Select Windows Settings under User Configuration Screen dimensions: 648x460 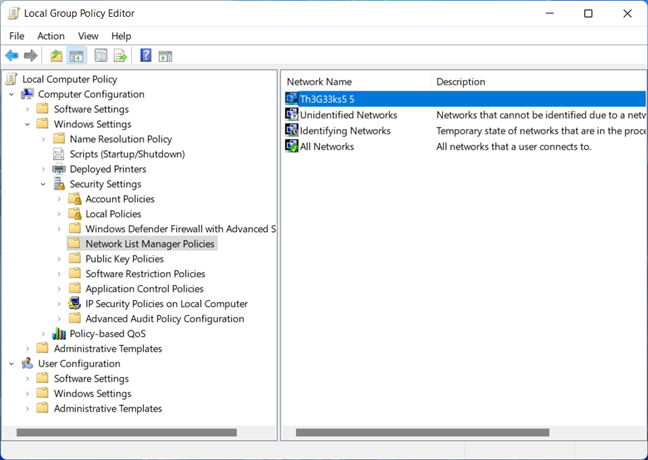[x=93, y=393]
